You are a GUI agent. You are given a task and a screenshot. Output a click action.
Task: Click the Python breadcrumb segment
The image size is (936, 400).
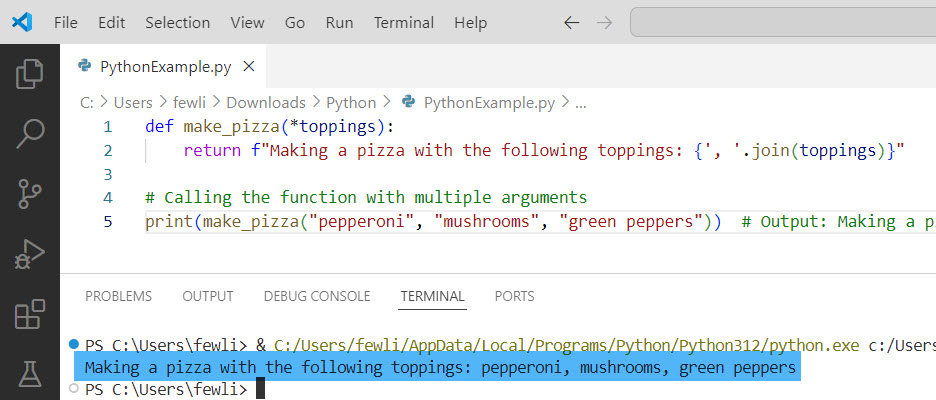(351, 103)
